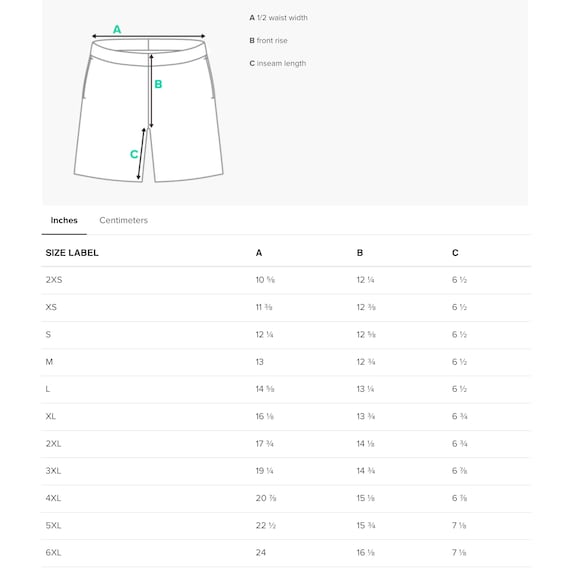Click the shorts diagram illustration
This screenshot has height=570, width=570.
pos(148,104)
